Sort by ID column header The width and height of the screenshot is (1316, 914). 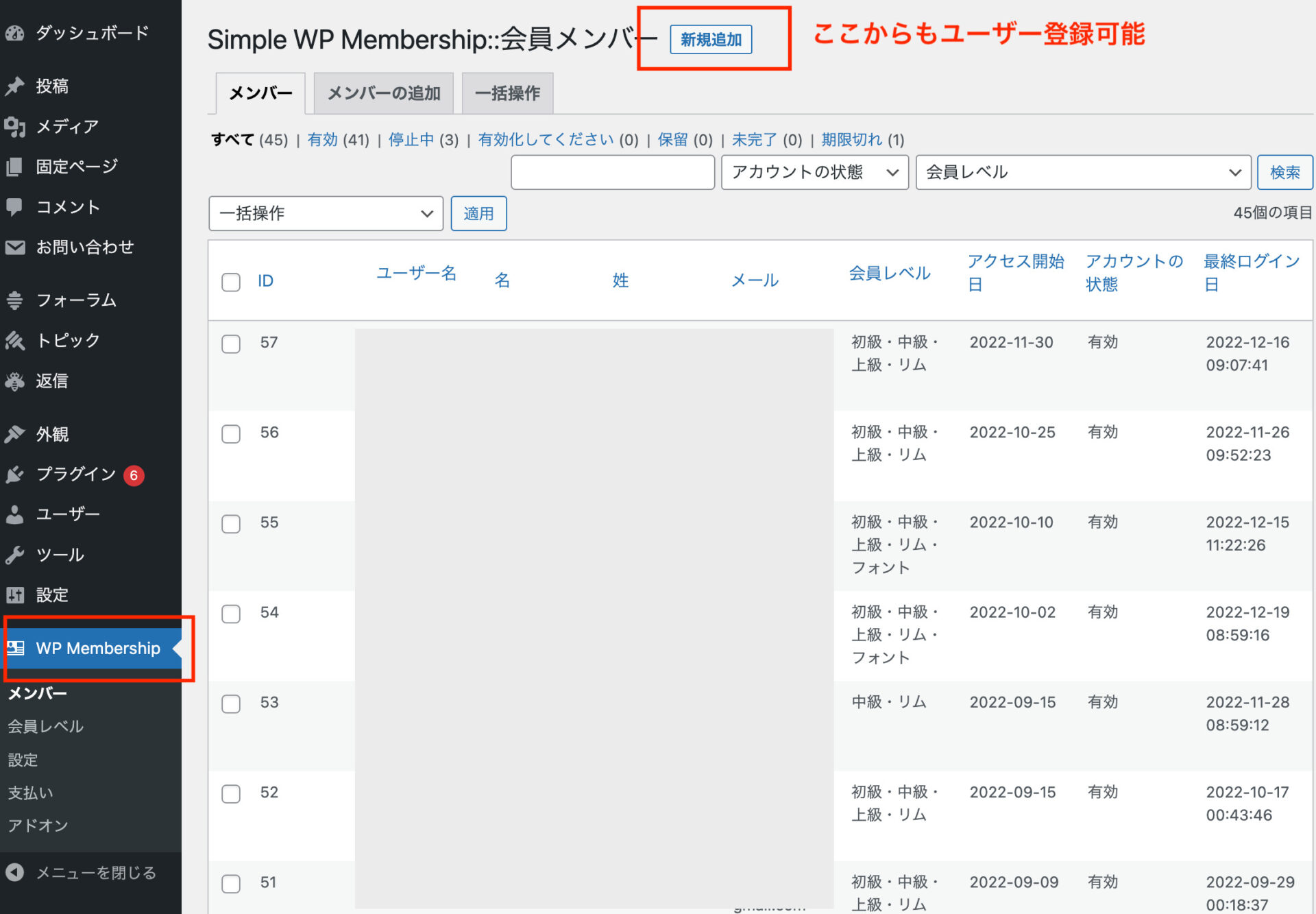pos(266,281)
